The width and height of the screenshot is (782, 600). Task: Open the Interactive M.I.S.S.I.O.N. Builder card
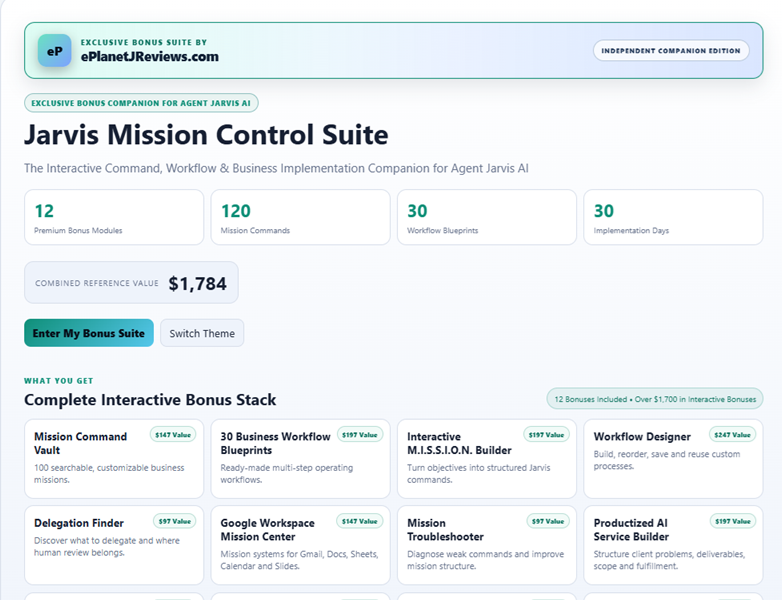(487, 459)
